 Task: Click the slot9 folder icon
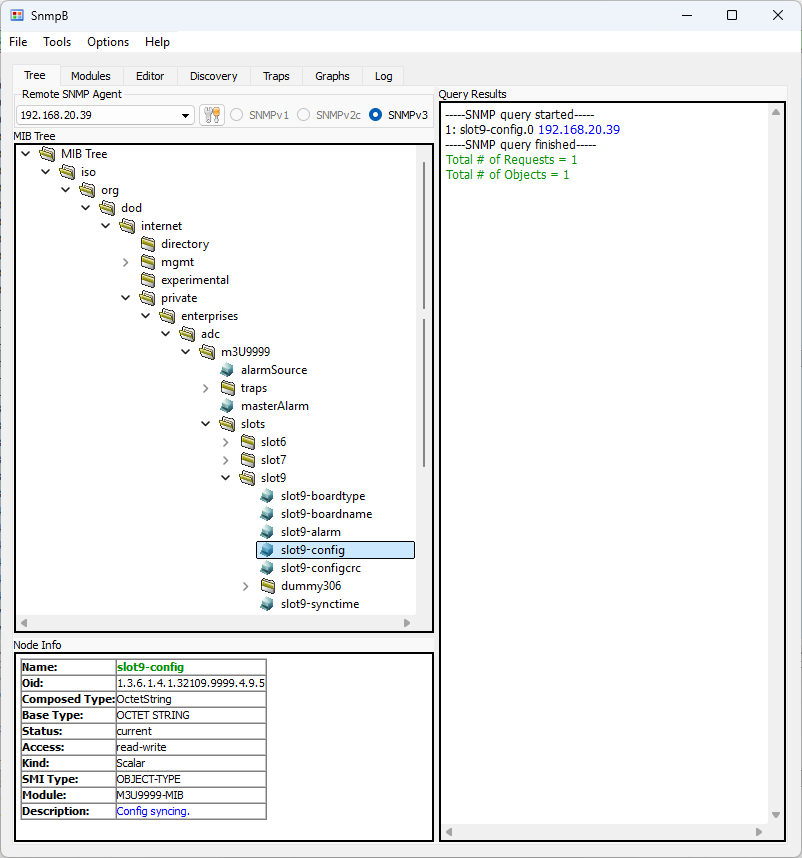247,478
